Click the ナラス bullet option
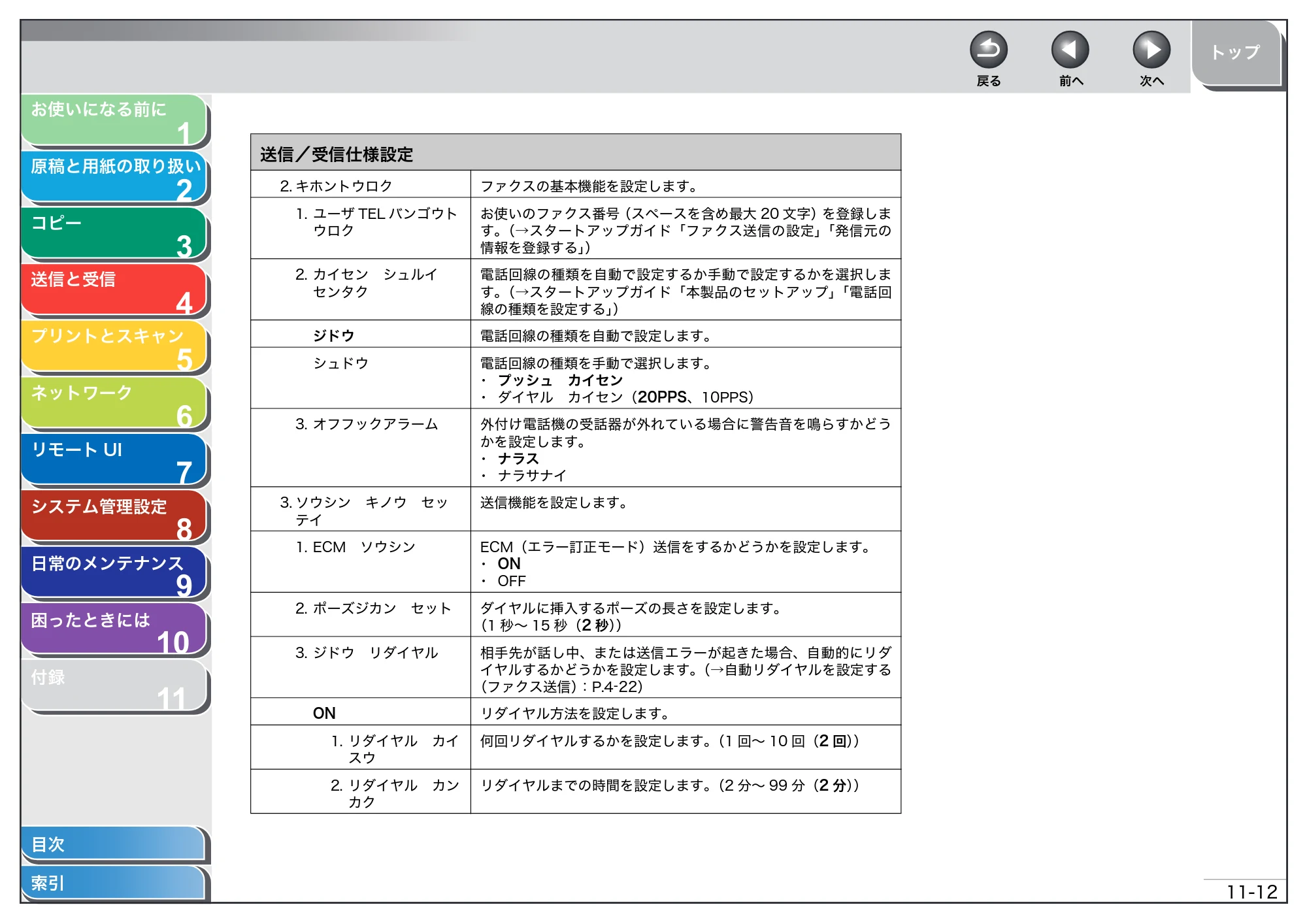This screenshot has width=1307, height=924. coord(518,459)
